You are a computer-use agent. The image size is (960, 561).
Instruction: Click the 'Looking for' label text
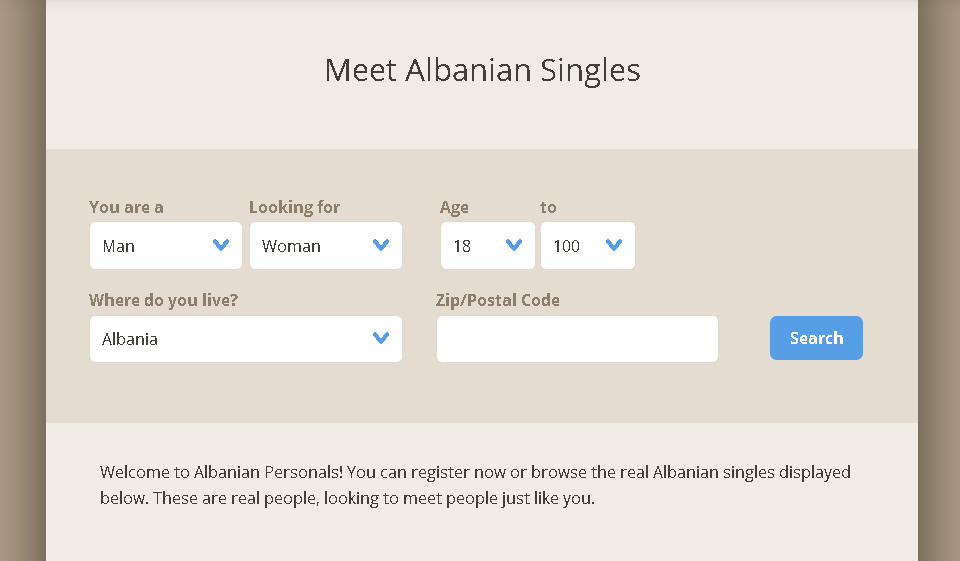pos(294,207)
